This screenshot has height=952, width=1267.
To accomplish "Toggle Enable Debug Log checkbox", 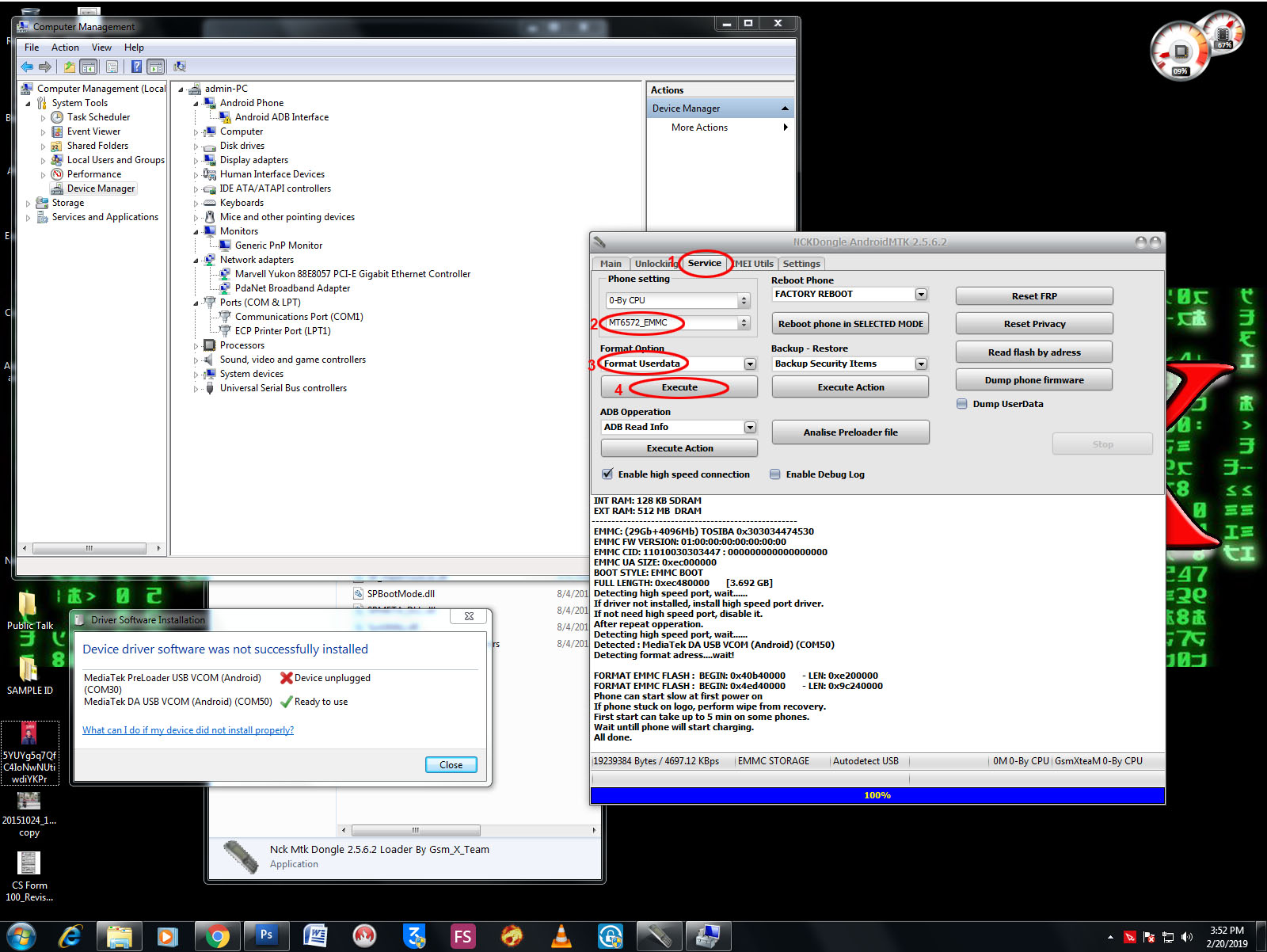I will [x=775, y=474].
